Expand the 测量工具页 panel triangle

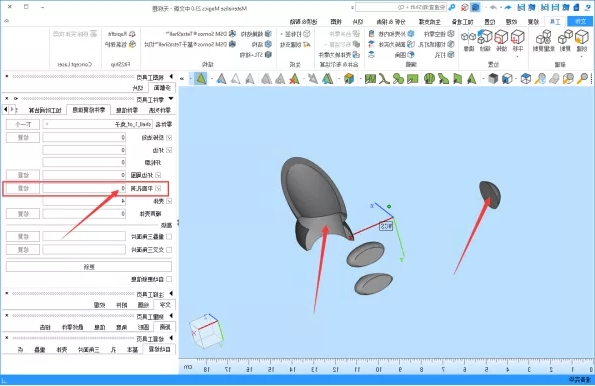171,316
